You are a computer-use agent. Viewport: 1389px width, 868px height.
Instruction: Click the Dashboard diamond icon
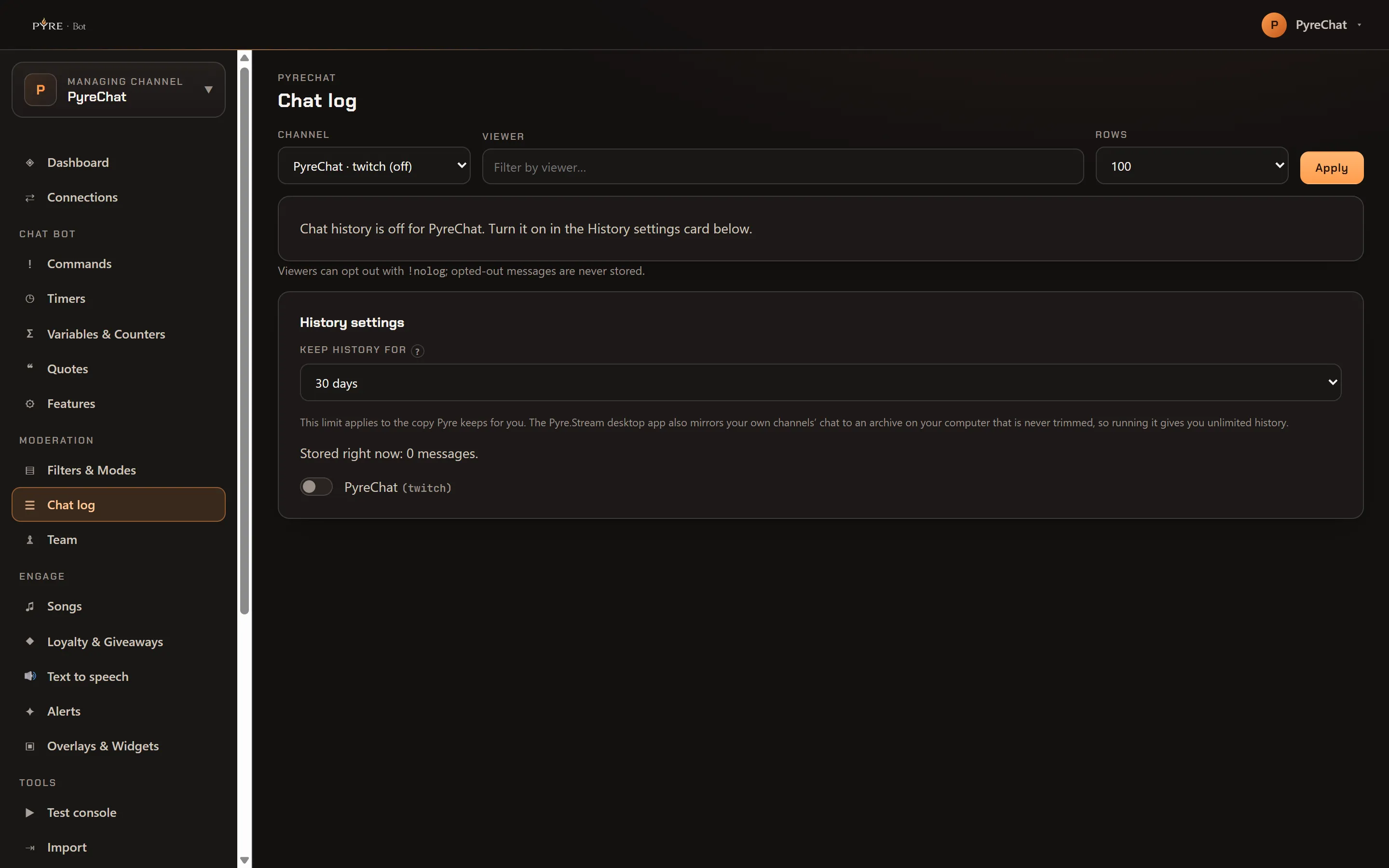click(30, 163)
